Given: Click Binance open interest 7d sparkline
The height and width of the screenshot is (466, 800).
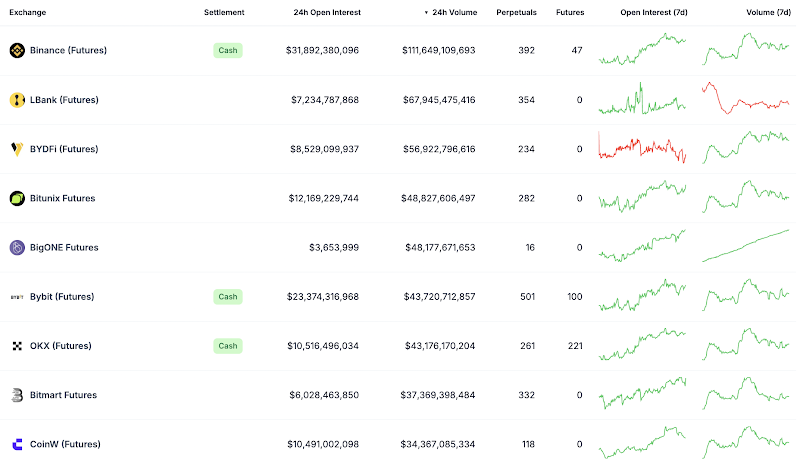Looking at the screenshot, I should pyautogui.click(x=642, y=49).
